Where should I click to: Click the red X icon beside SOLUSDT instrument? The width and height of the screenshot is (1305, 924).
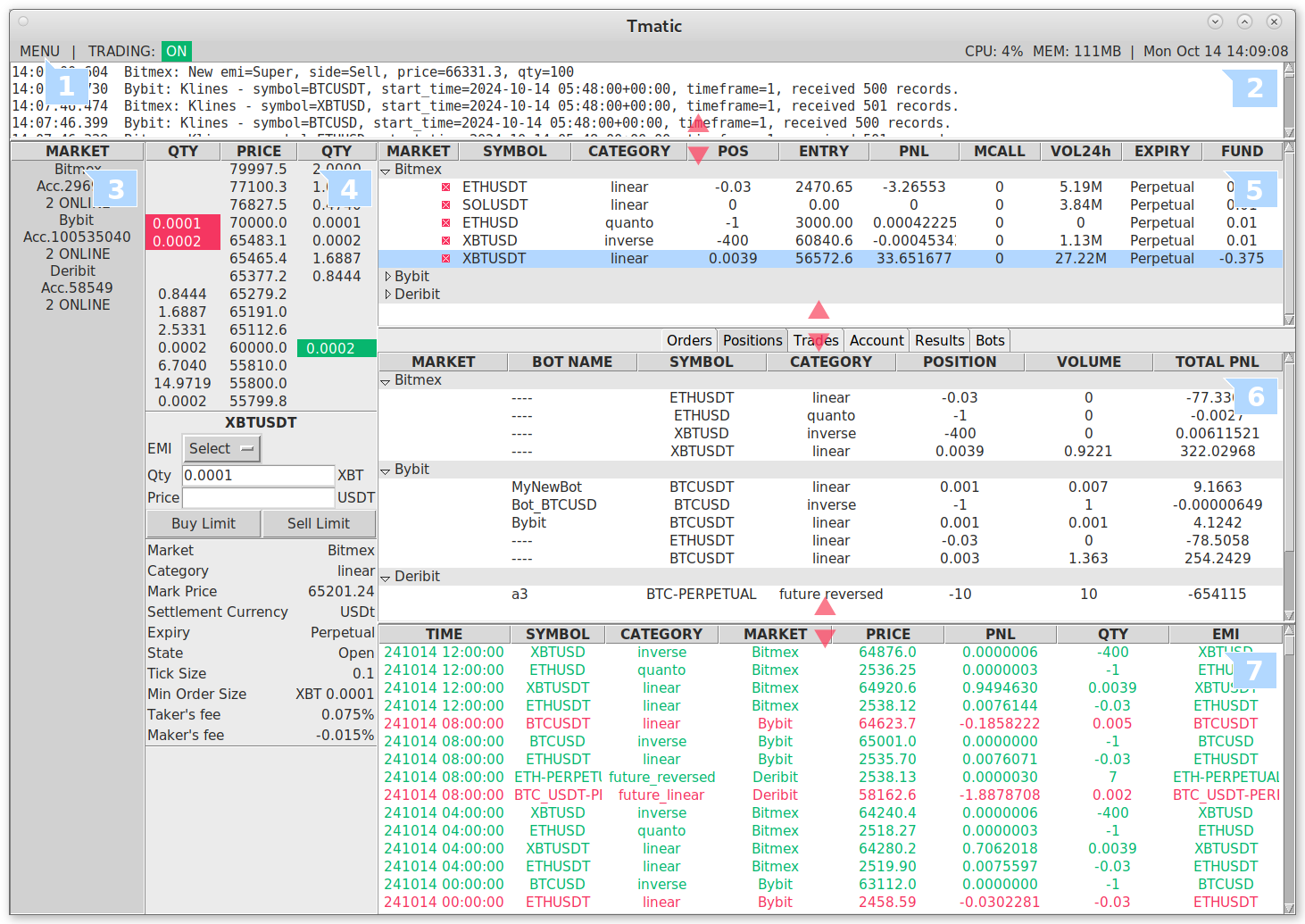coord(445,205)
